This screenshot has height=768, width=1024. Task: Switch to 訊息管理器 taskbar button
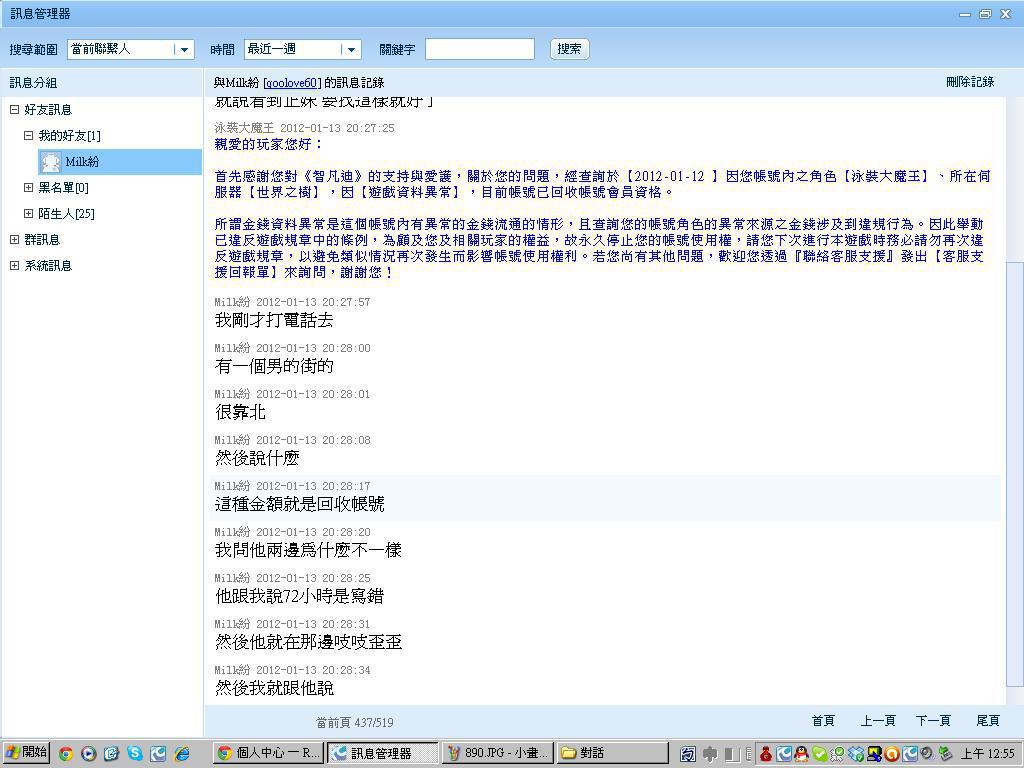383,753
